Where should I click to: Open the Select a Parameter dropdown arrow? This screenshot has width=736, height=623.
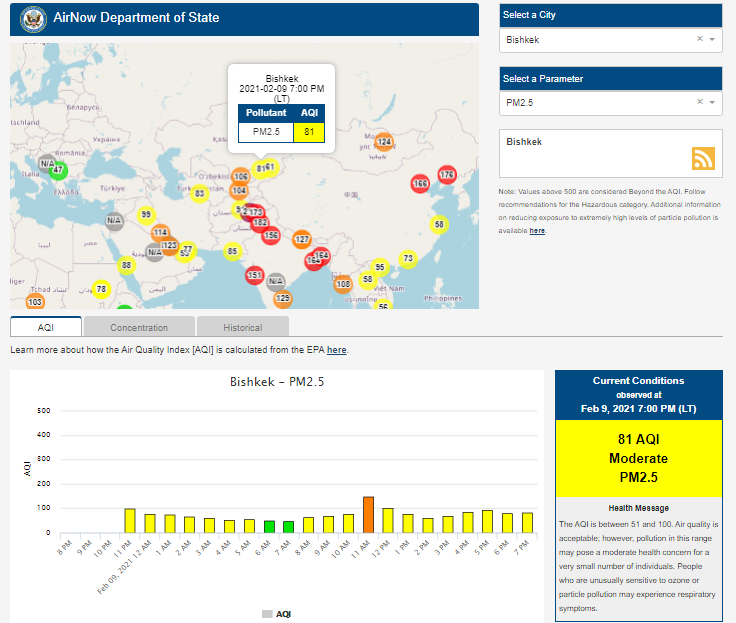point(712,103)
